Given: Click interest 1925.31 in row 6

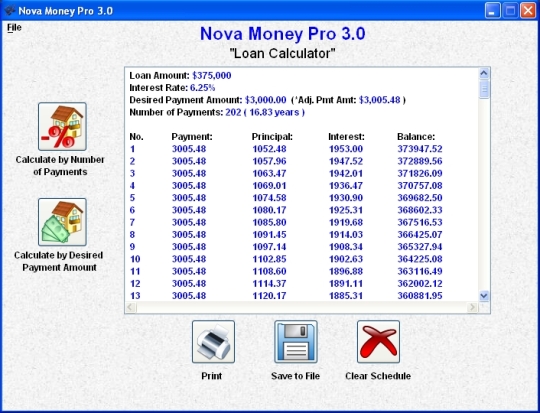Looking at the screenshot, I should tap(346, 210).
